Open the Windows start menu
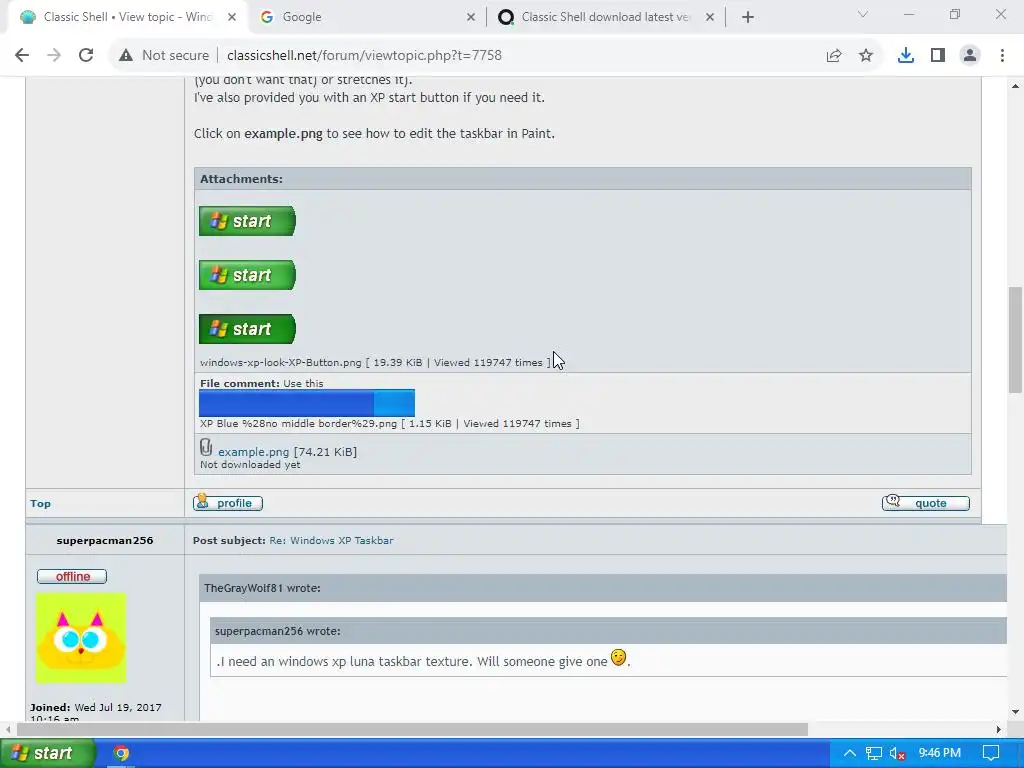Screen dimensions: 1024x768 pyautogui.click(x=47, y=754)
